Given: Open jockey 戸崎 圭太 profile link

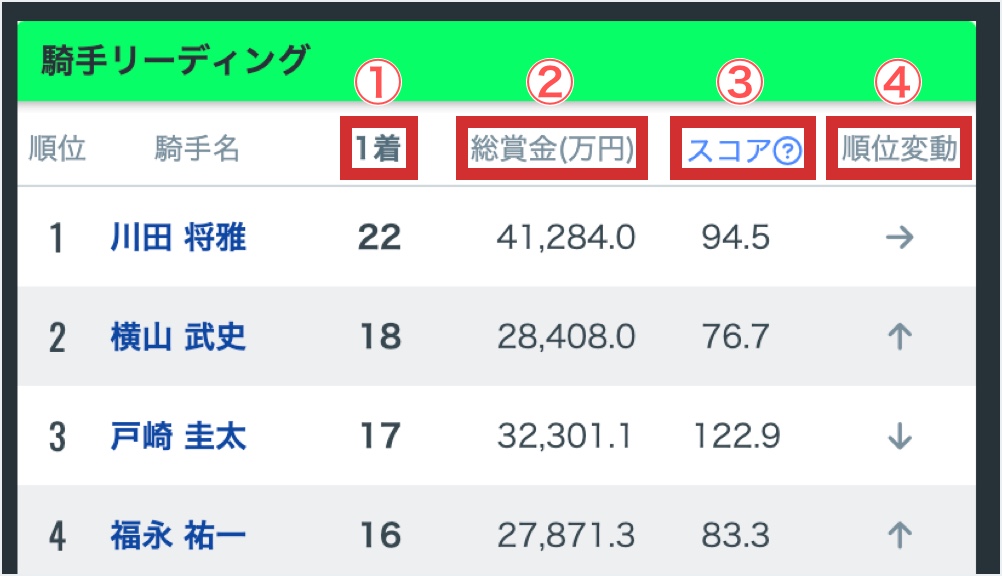Looking at the screenshot, I should click(x=178, y=437).
